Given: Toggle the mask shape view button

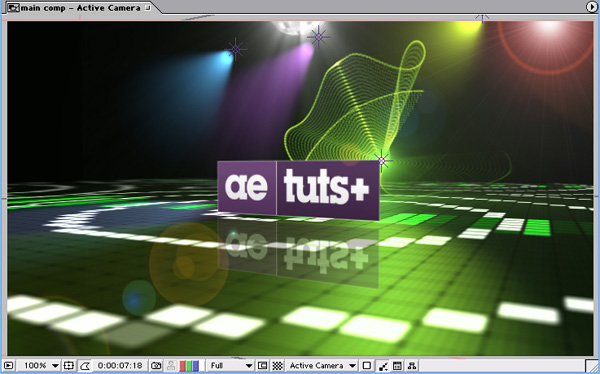Looking at the screenshot, I should [85, 366].
